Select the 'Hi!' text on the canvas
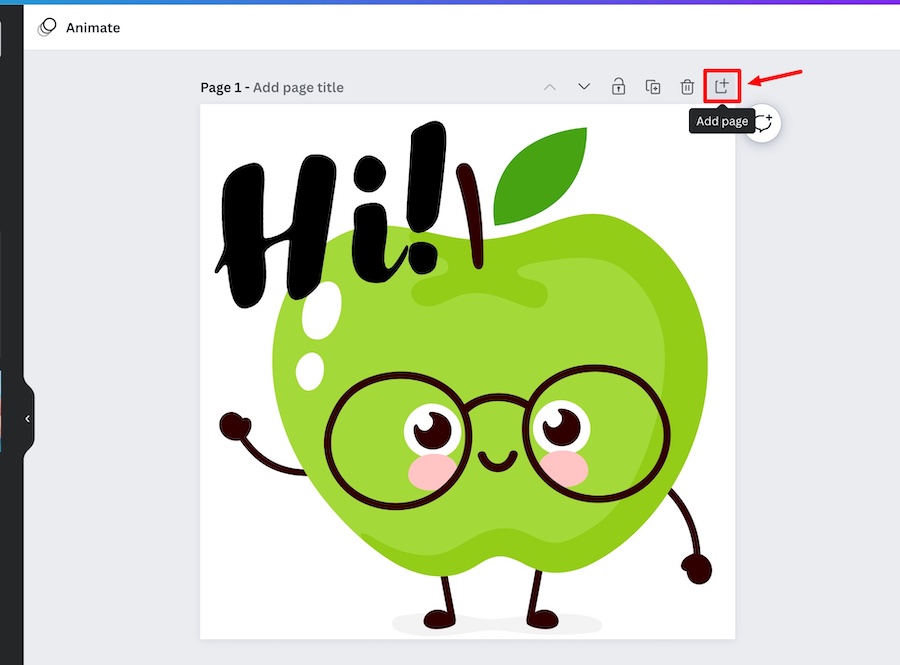 331,214
